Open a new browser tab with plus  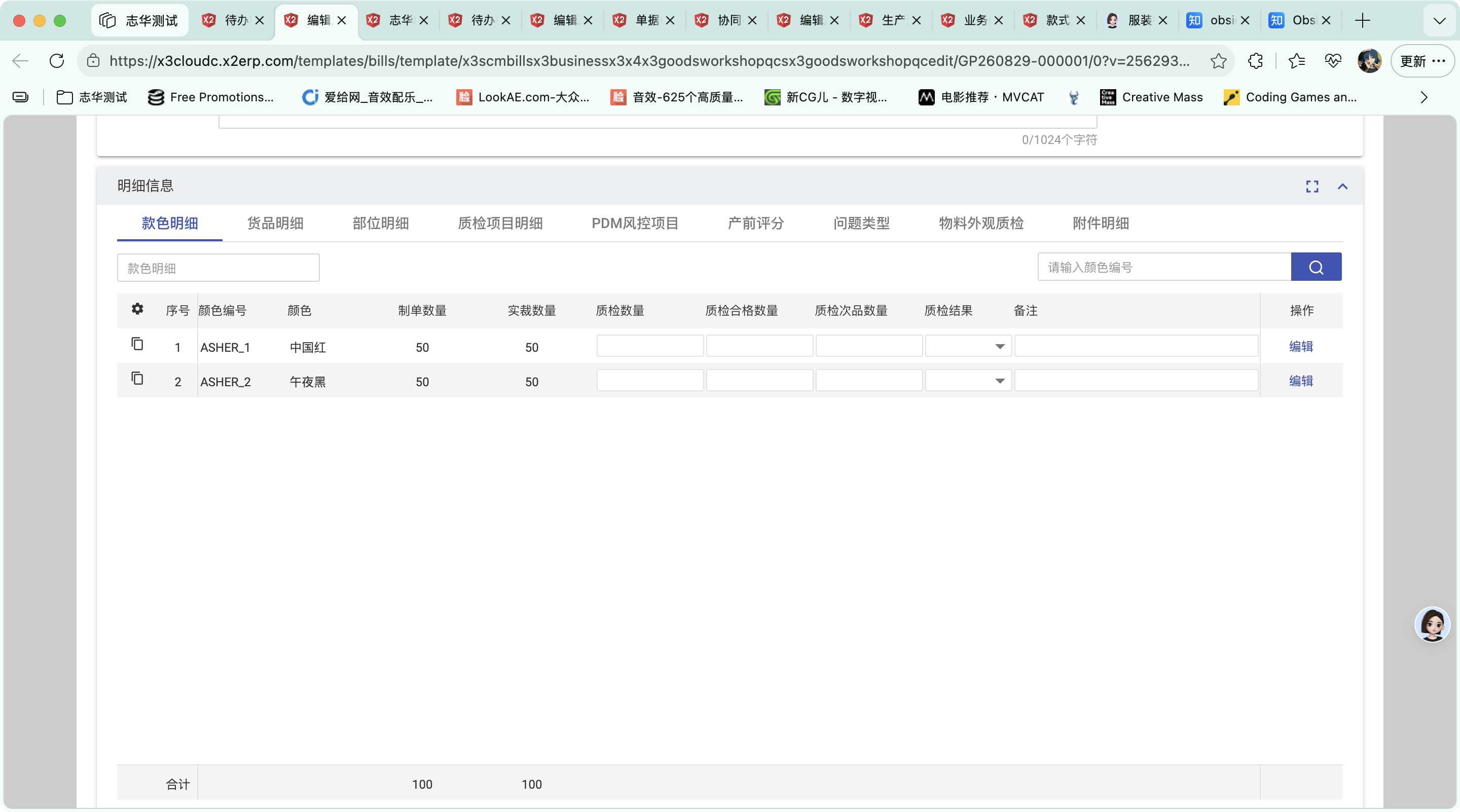(x=1363, y=20)
